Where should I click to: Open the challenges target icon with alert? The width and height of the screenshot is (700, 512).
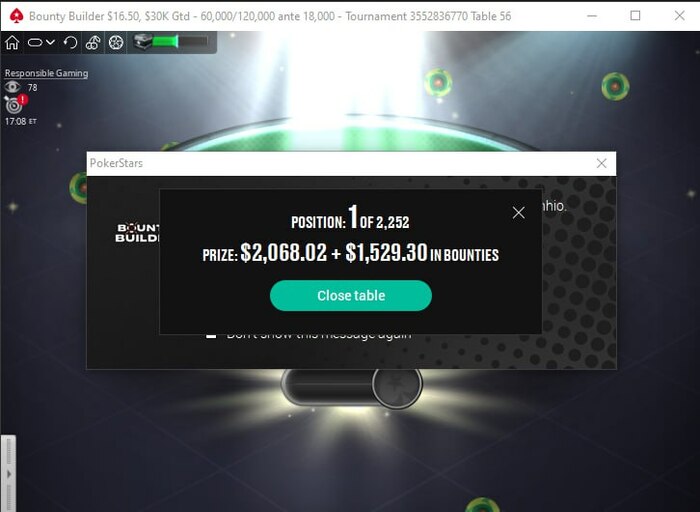15,104
